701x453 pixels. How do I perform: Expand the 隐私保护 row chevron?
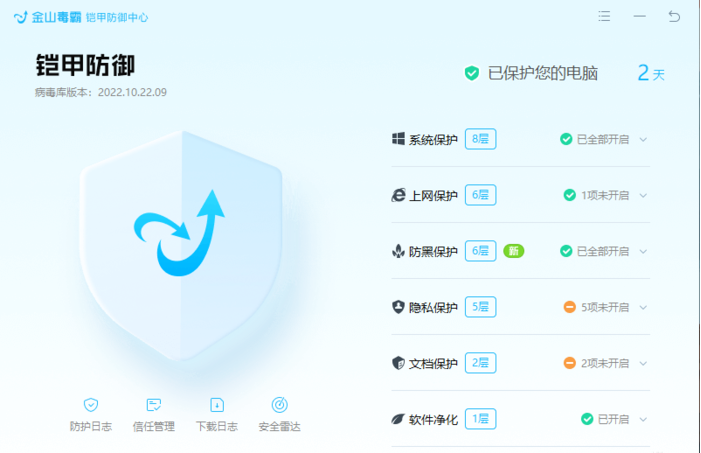643,307
